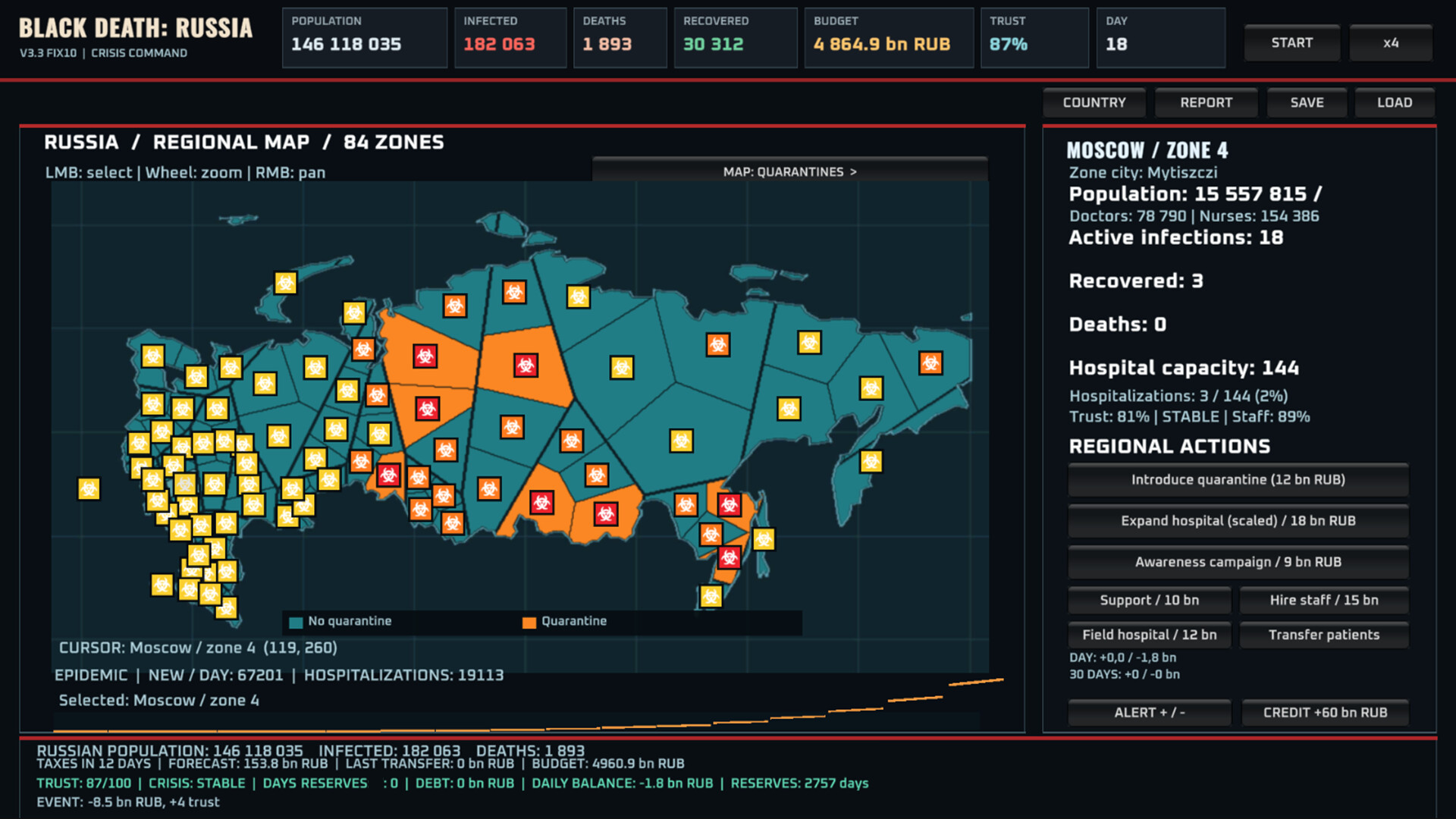1456x819 pixels.
Task: Select the orange biohazard marker in far-east Chukotka
Action: 930,363
